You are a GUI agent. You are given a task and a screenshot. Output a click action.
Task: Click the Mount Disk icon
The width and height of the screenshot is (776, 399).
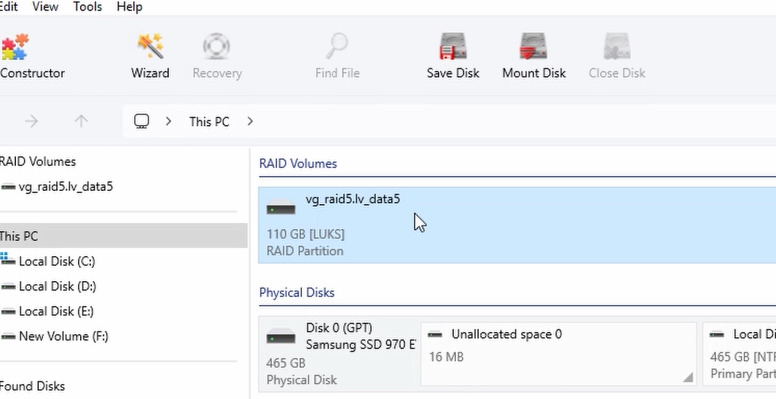[x=534, y=47]
